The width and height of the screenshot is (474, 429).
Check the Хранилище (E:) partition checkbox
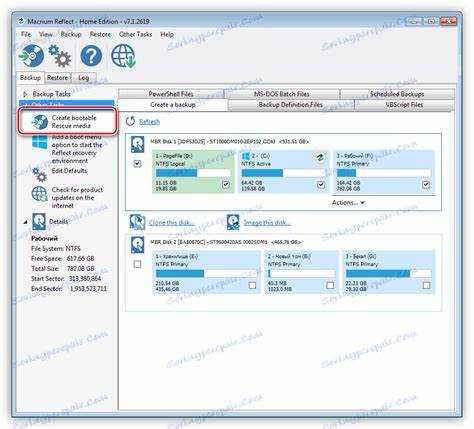(252, 285)
